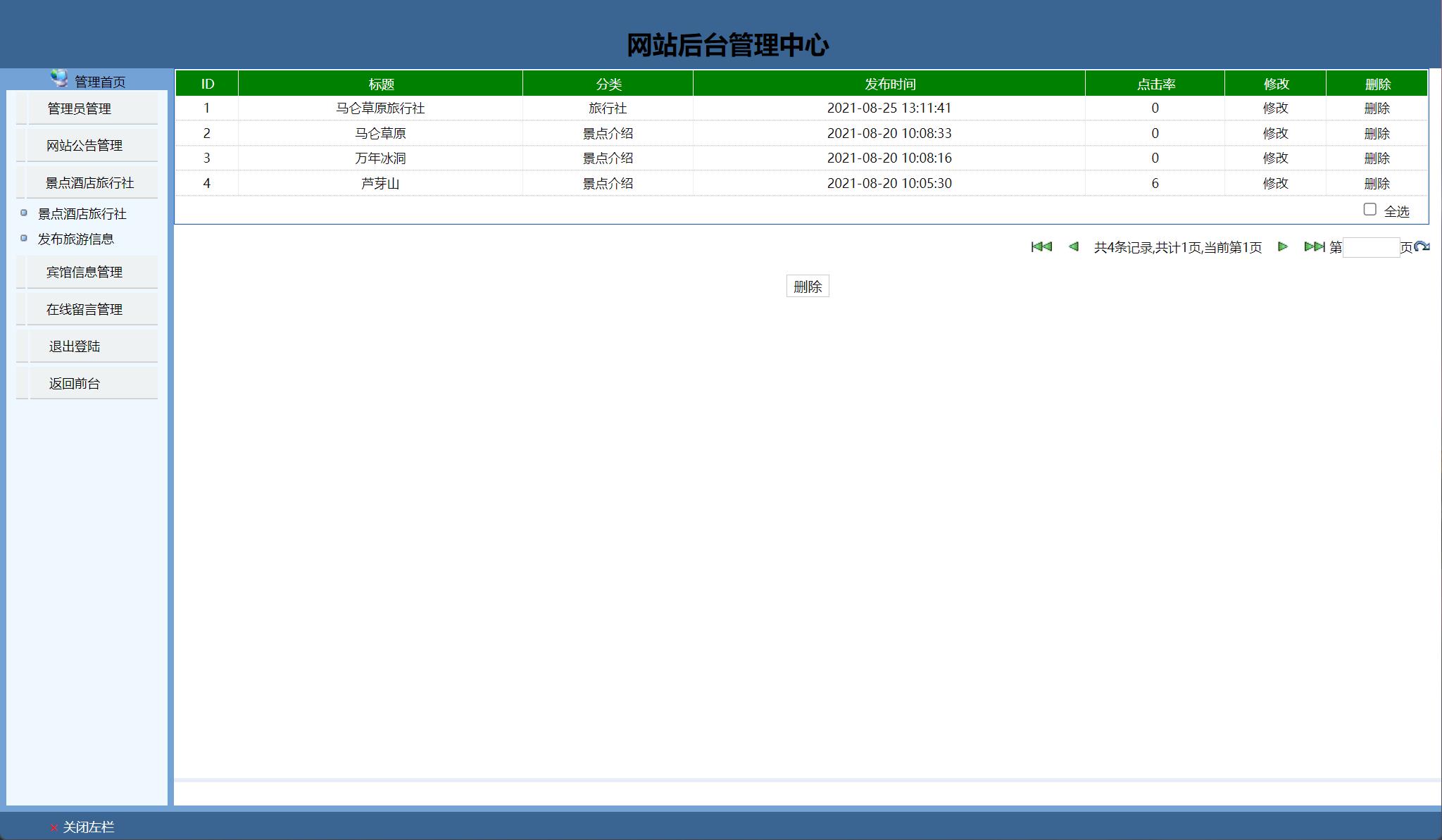展开在线留言管理菜单
1442x840 pixels.
(x=84, y=308)
